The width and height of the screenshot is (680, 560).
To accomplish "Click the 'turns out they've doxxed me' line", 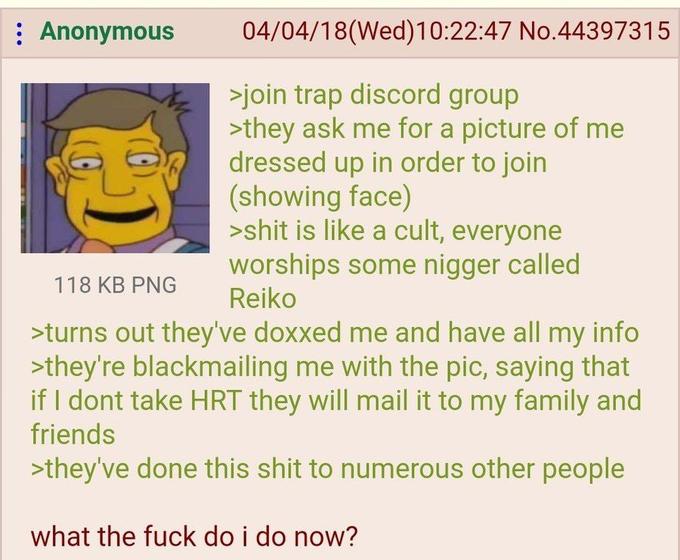I will (x=335, y=333).
